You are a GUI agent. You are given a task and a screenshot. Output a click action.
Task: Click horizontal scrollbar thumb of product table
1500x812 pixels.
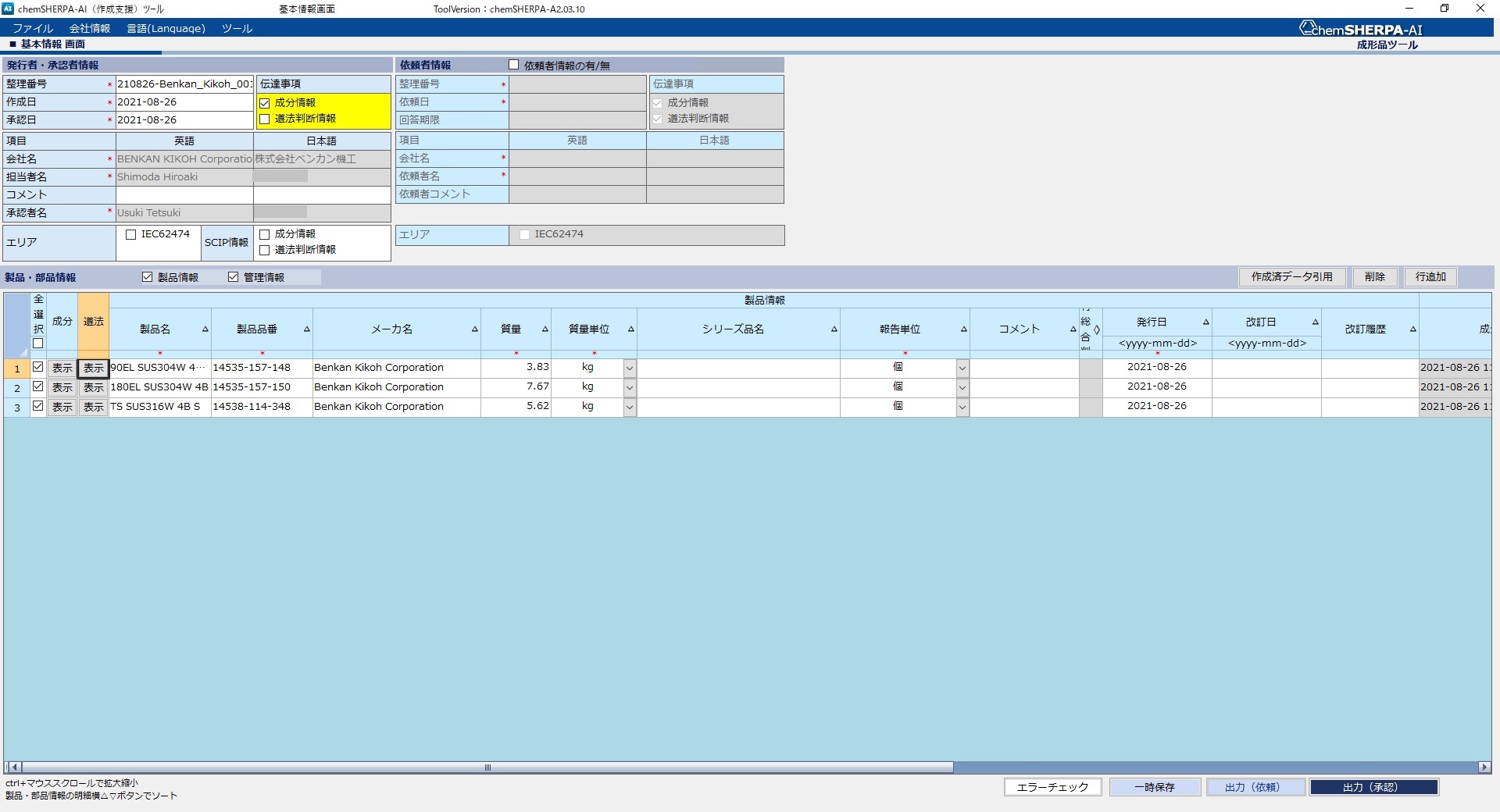(487, 767)
